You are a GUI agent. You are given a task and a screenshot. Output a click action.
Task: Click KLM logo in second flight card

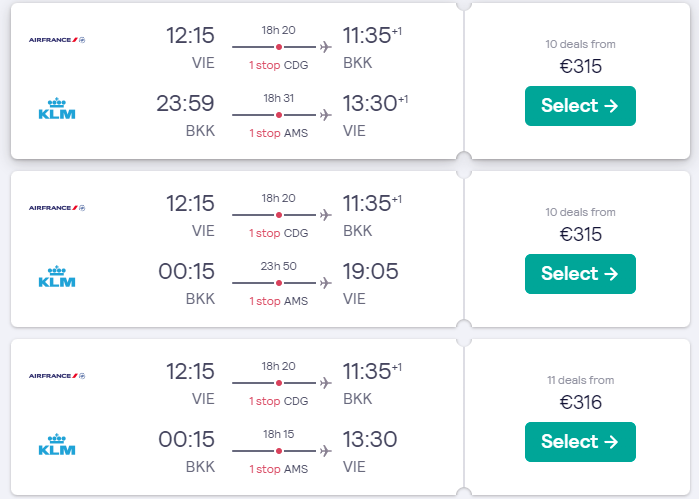click(57, 276)
